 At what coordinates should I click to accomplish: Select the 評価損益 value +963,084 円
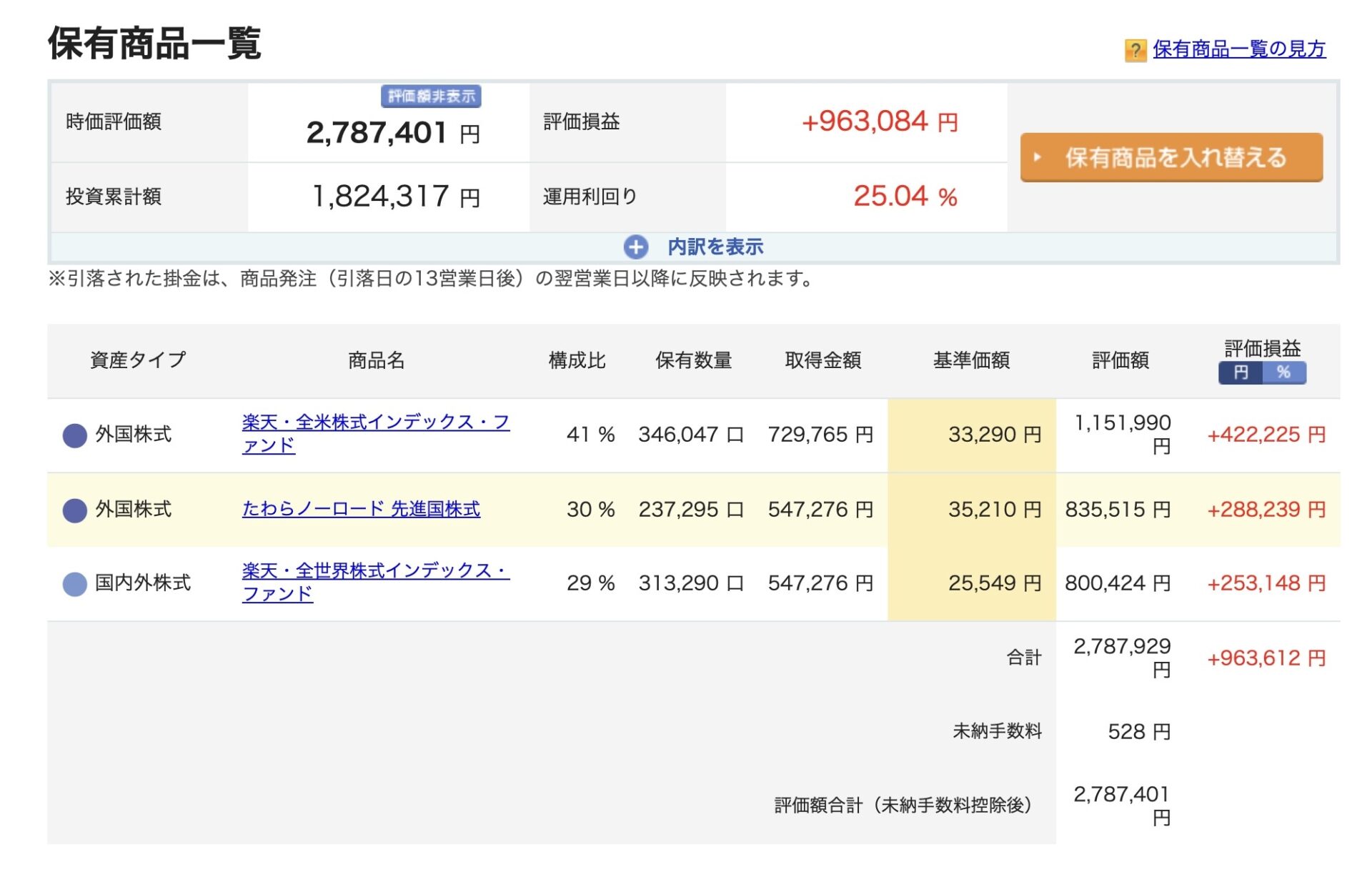tap(880, 122)
